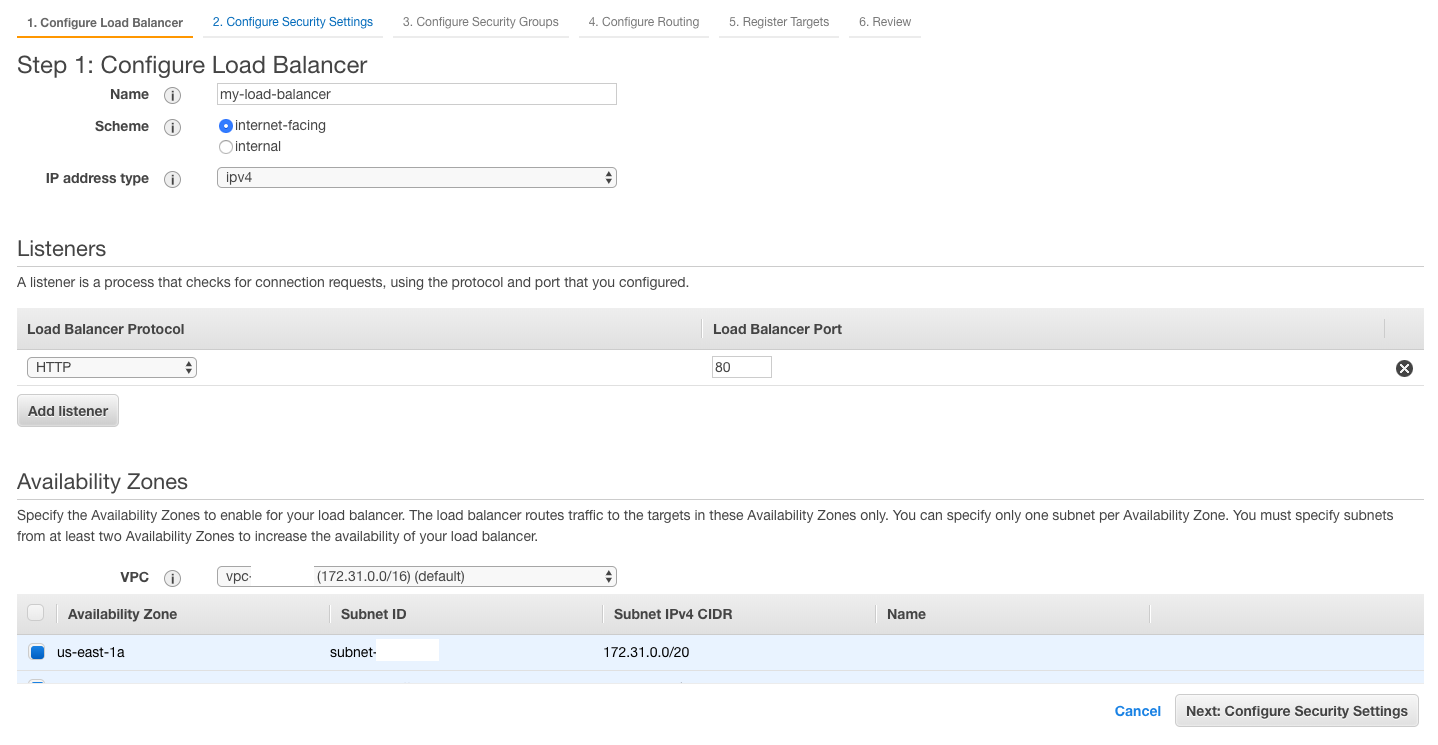Screen dimensions: 1438x745
Task: Expand the VPC selection dropdown
Action: [416, 576]
